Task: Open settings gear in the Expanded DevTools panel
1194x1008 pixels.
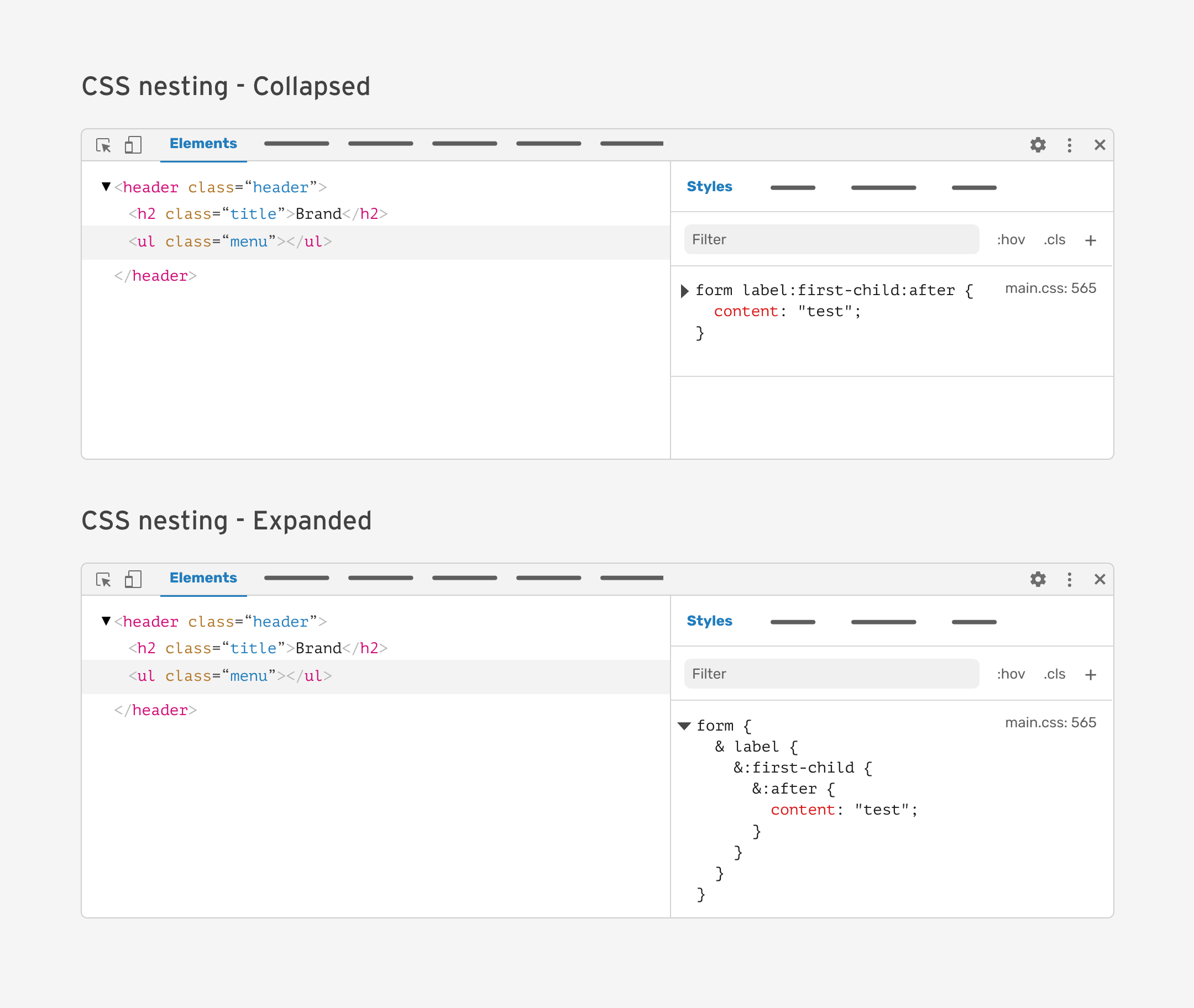Action: pos(1038,579)
